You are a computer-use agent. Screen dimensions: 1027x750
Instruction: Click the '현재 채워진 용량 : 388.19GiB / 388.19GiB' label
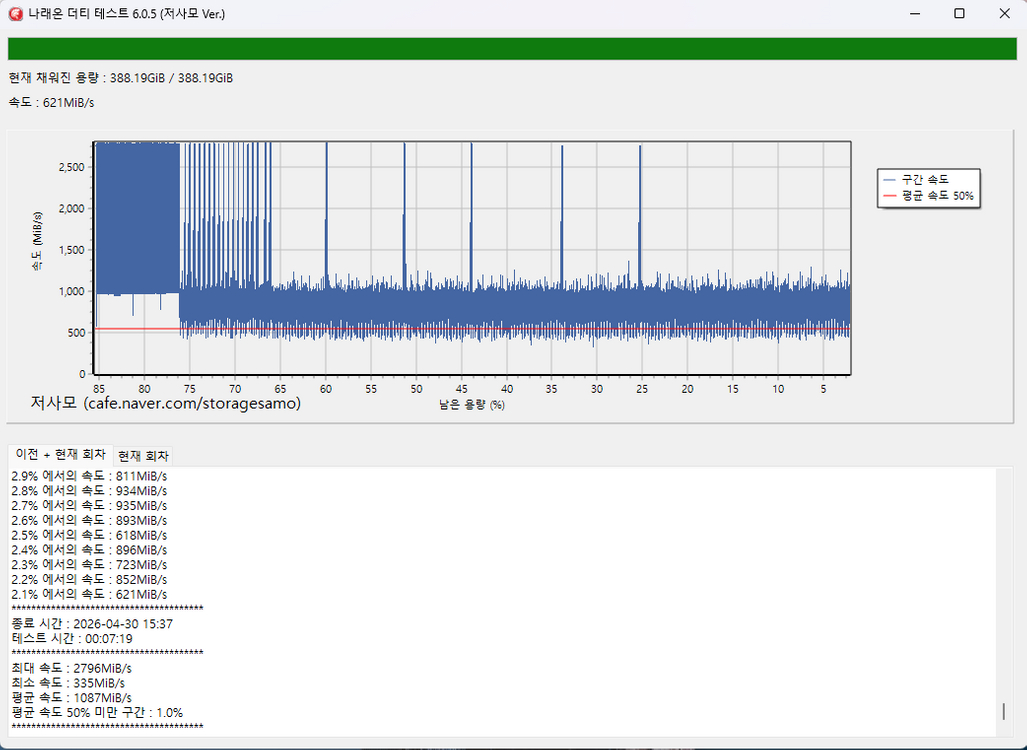pos(121,78)
